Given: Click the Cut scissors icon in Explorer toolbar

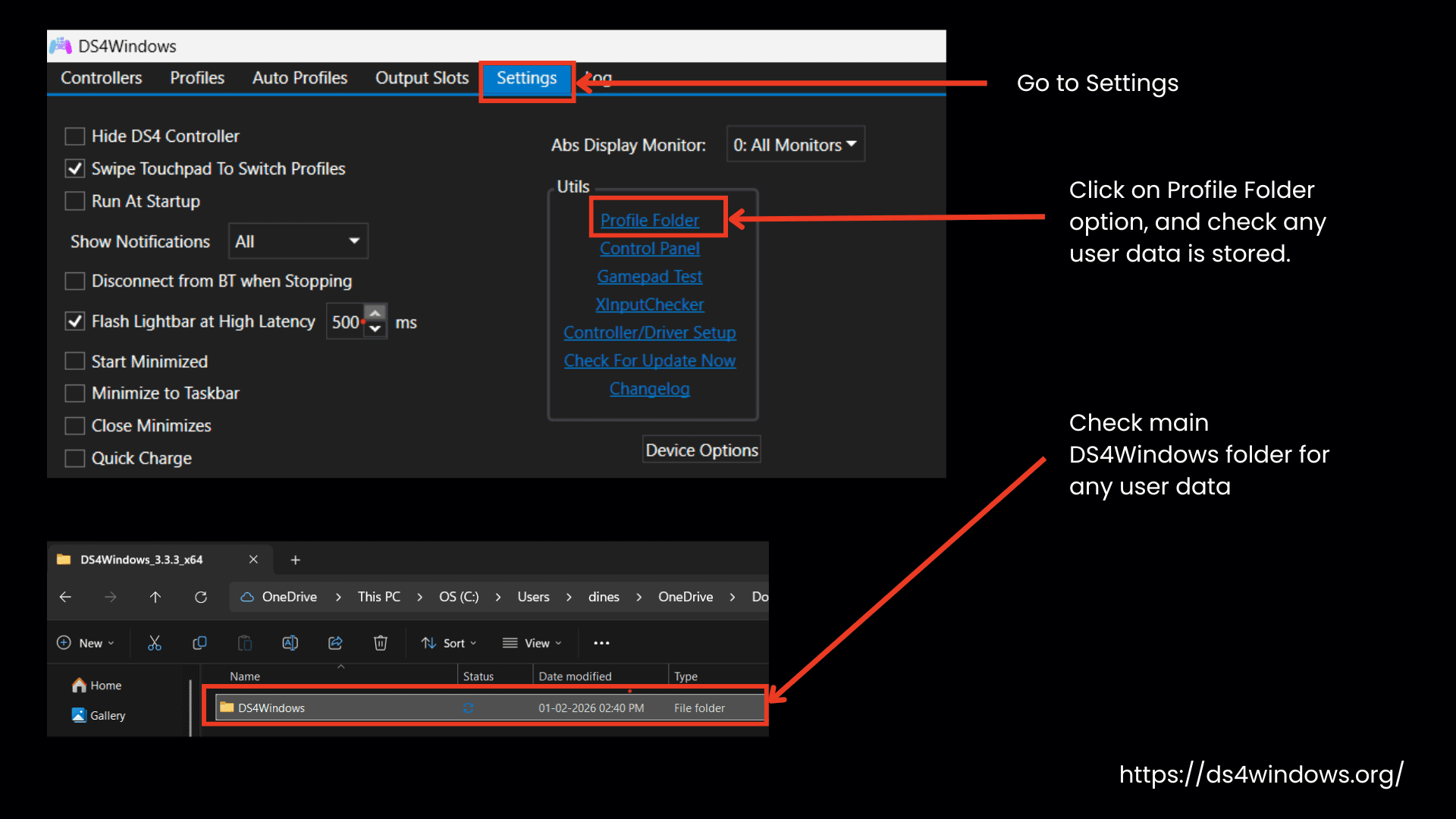Looking at the screenshot, I should point(155,643).
